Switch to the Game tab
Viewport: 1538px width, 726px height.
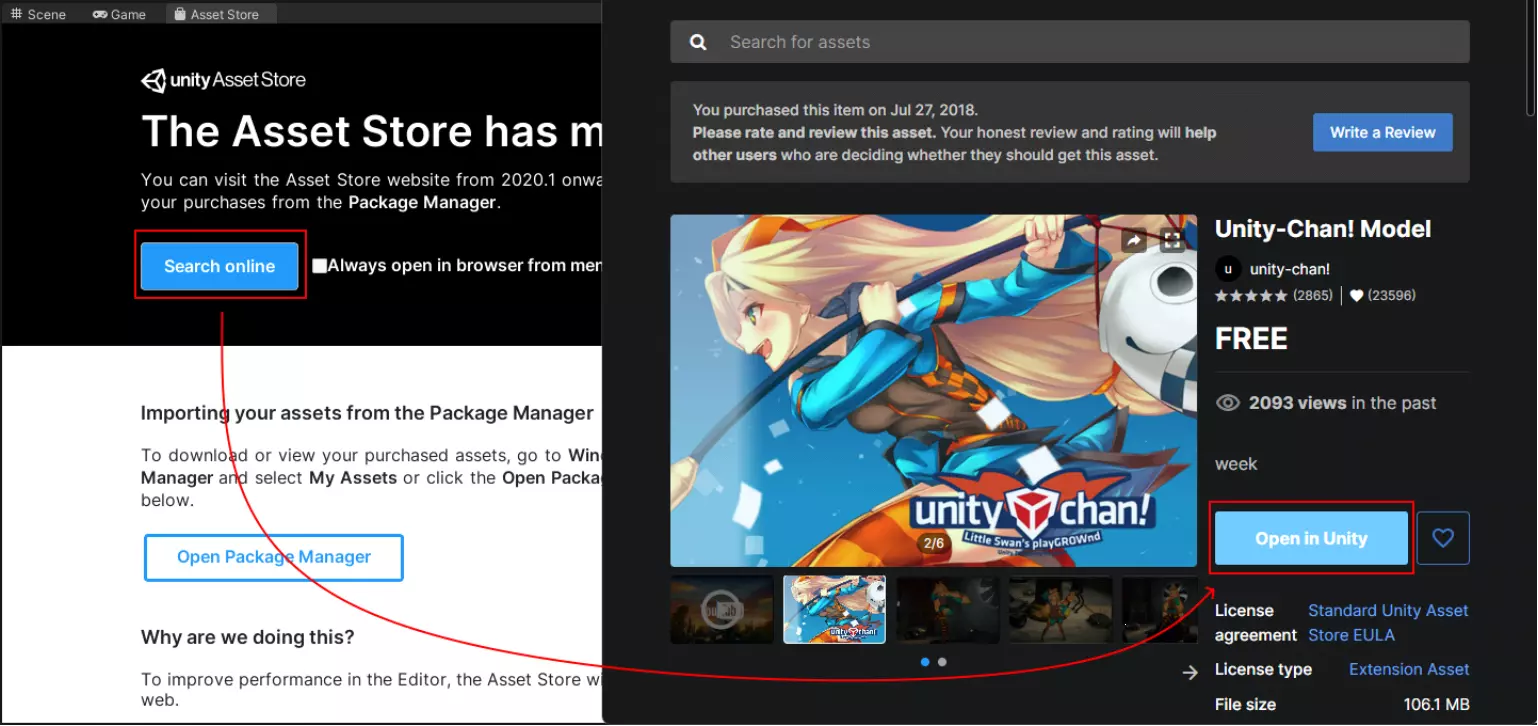click(x=119, y=14)
